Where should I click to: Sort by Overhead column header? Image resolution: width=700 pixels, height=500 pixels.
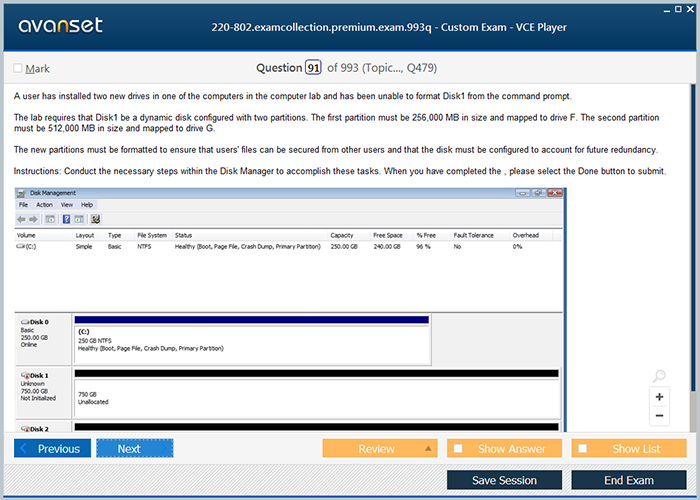(531, 235)
